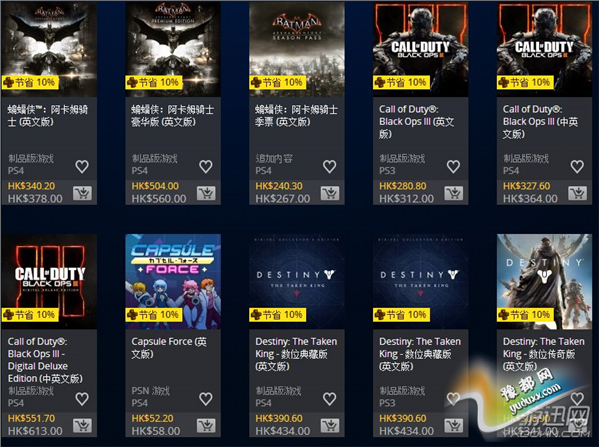Viewport: 599px width, 447px height.
Task: Favorite the PS3 Call of Duty Black Ops III
Action: [453, 167]
